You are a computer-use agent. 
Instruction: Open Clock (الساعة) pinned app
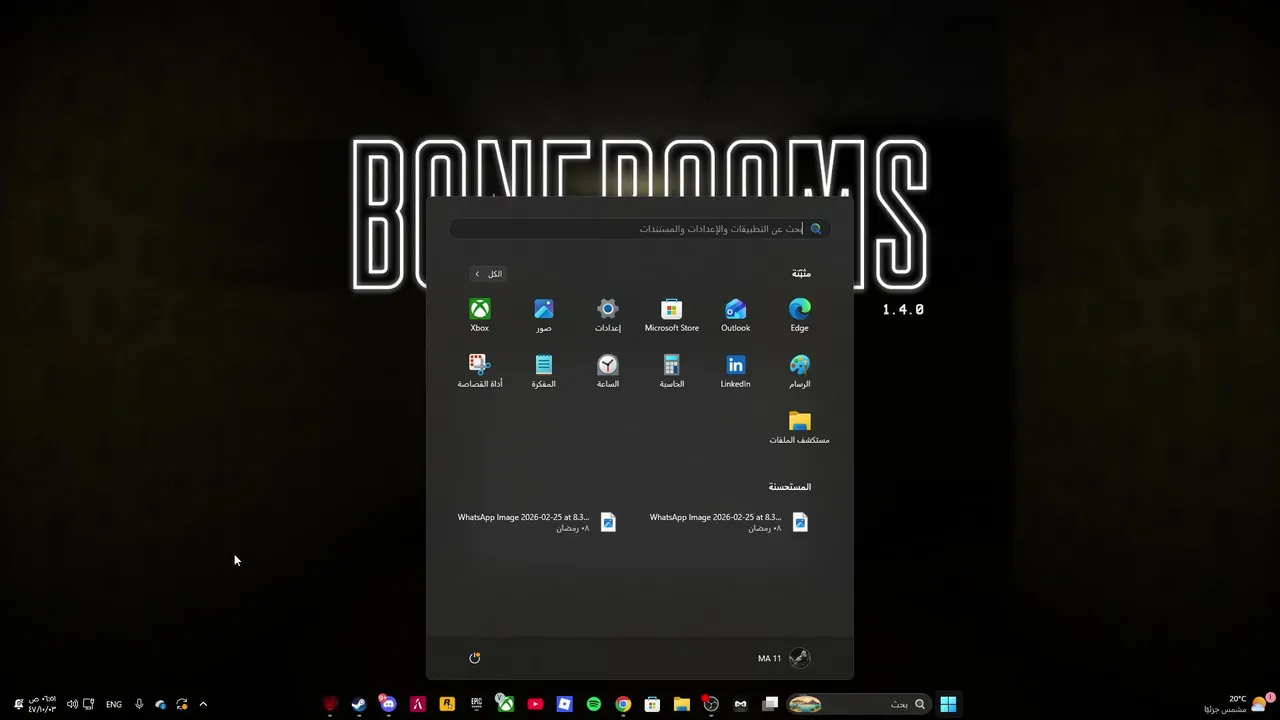point(608,371)
